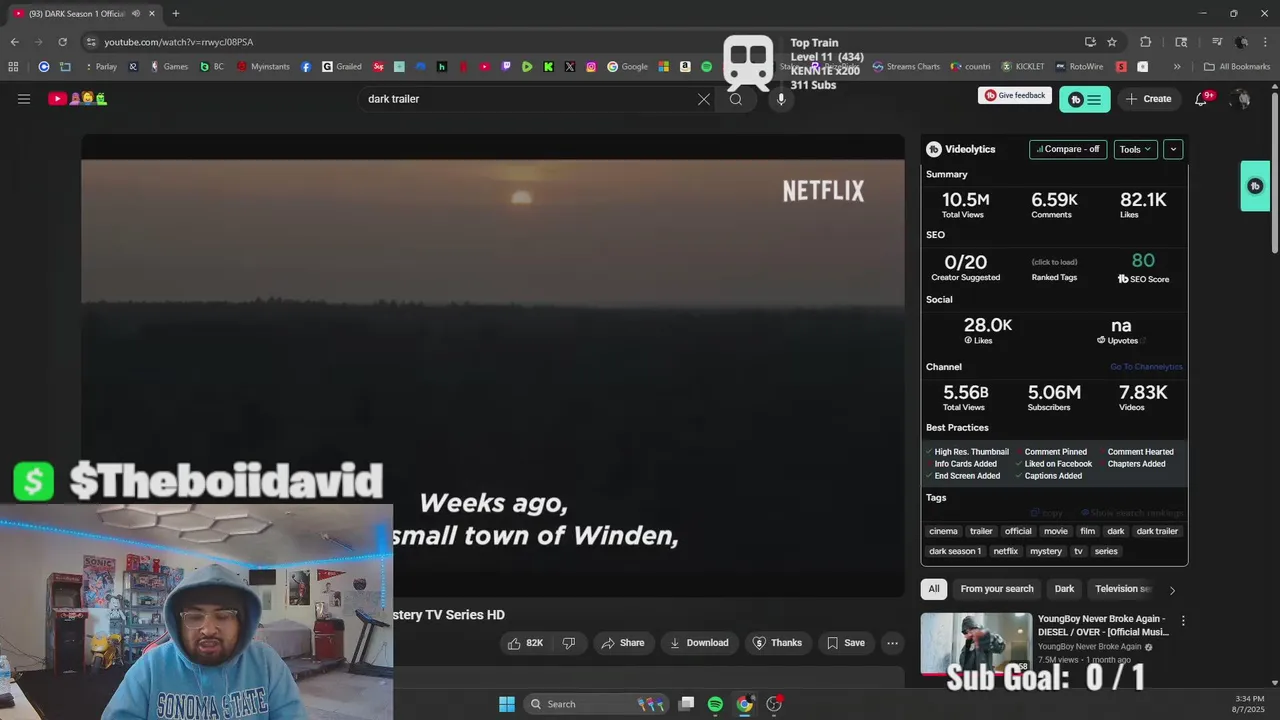Open the Instagram bookmark icon
1280x720 pixels.
[591, 67]
